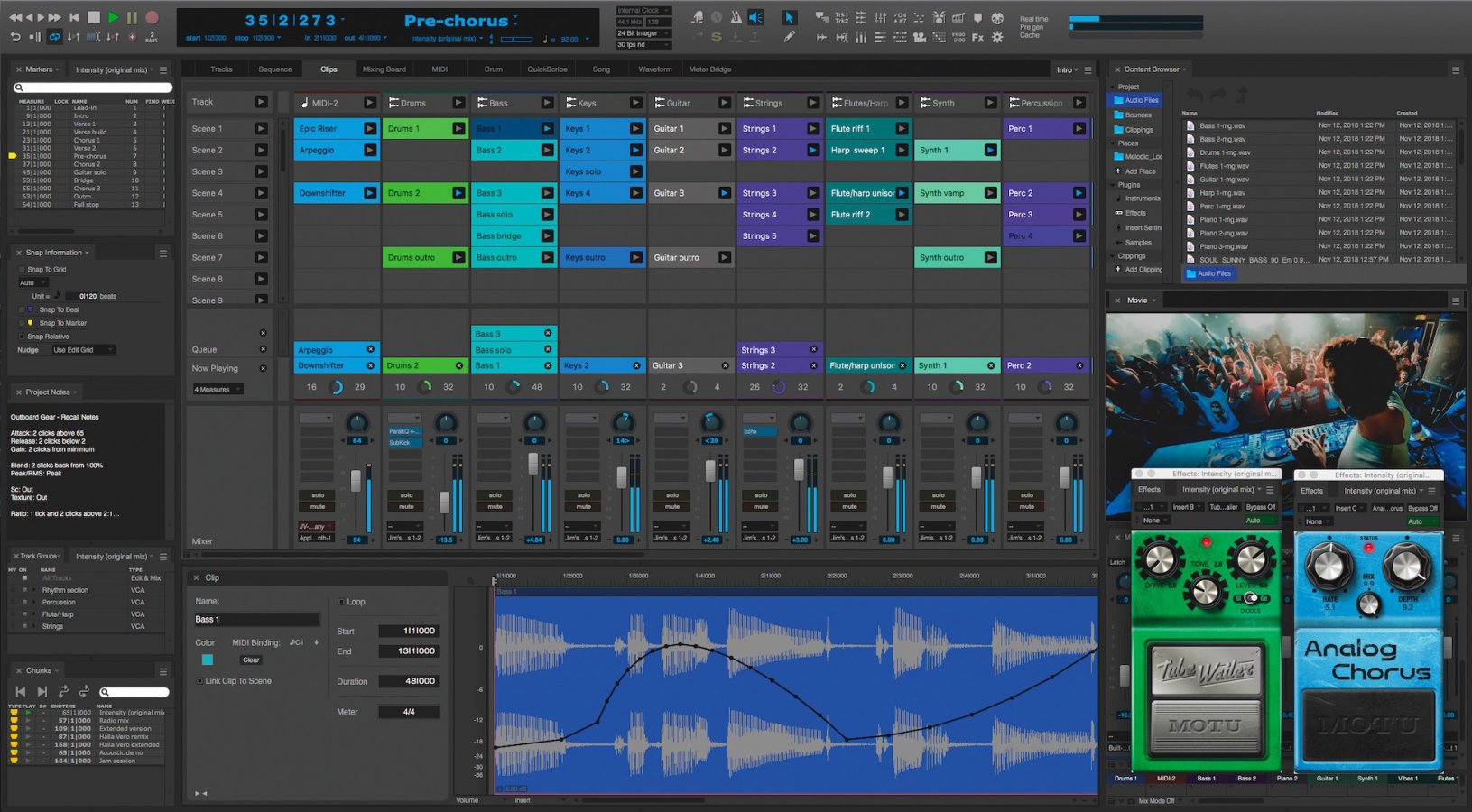This screenshot has height=812, width=1472.
Task: Check the Loop option in Clip panel
Action: click(x=341, y=602)
